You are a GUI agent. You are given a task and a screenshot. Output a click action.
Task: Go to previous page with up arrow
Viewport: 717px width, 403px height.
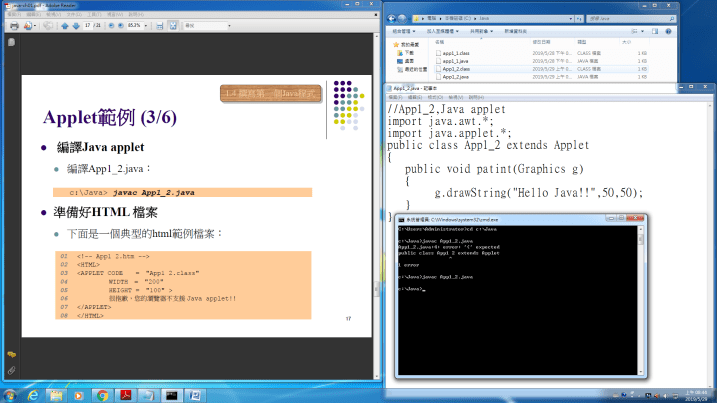pos(65,26)
